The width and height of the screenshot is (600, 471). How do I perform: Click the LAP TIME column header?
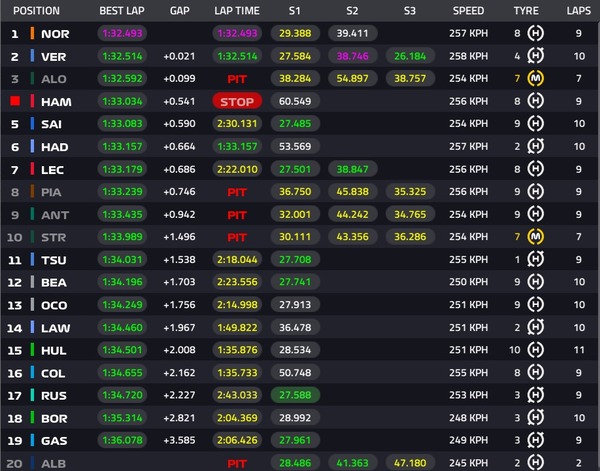click(237, 11)
